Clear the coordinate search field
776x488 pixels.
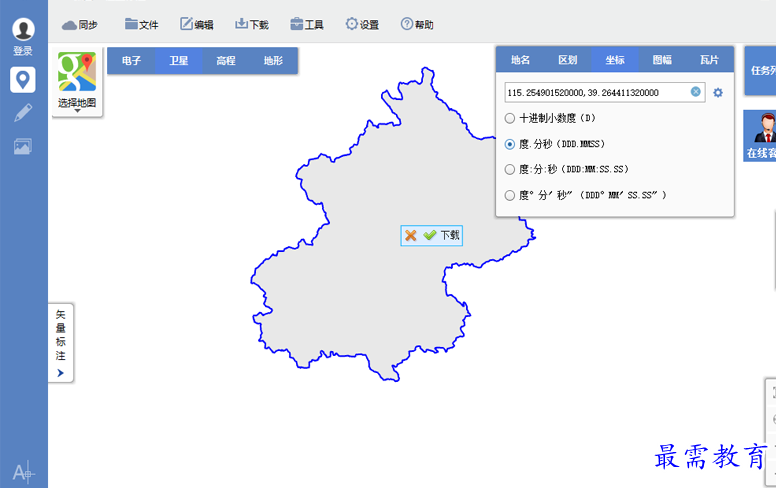(x=695, y=92)
